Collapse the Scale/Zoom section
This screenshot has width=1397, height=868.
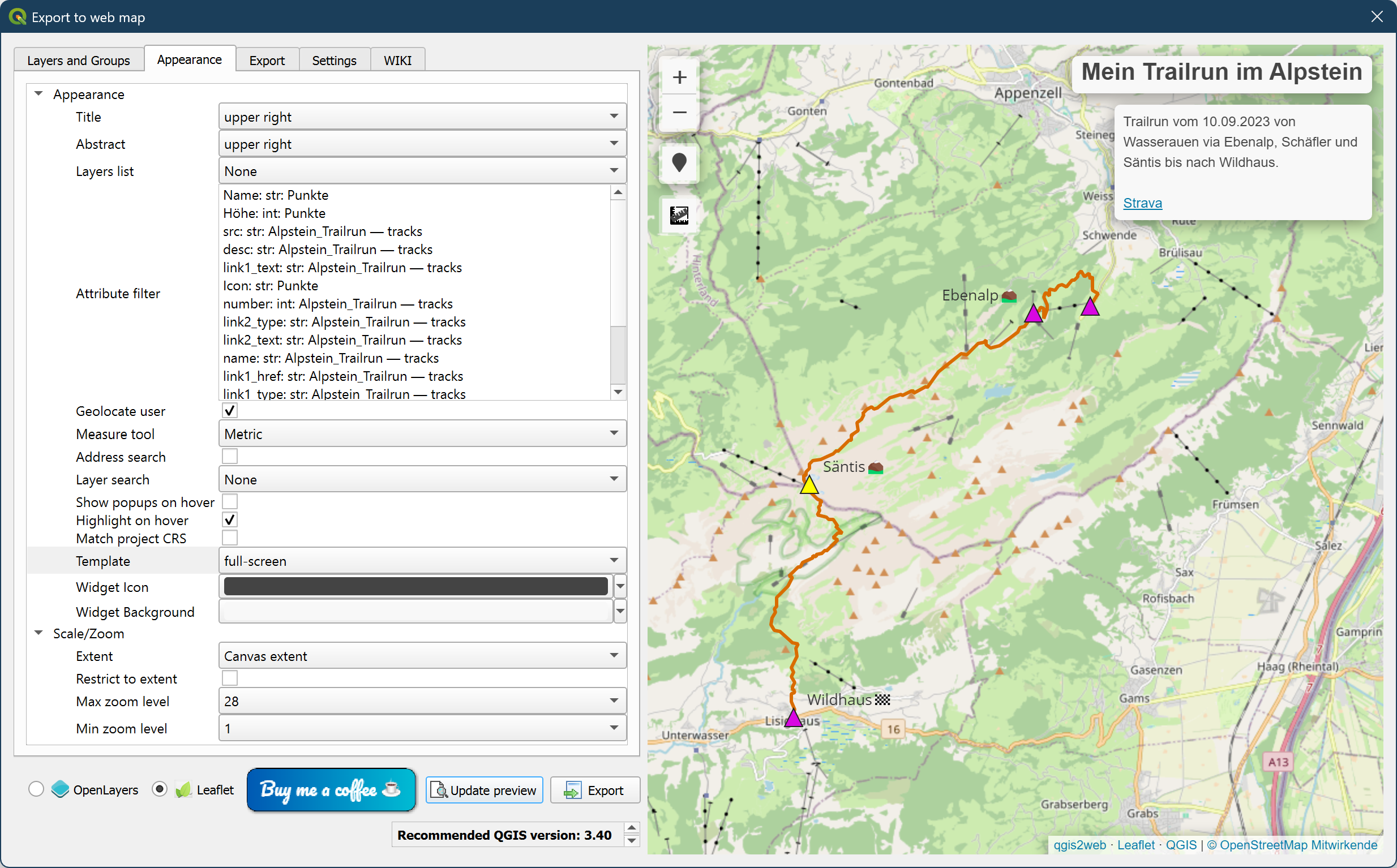point(39,633)
